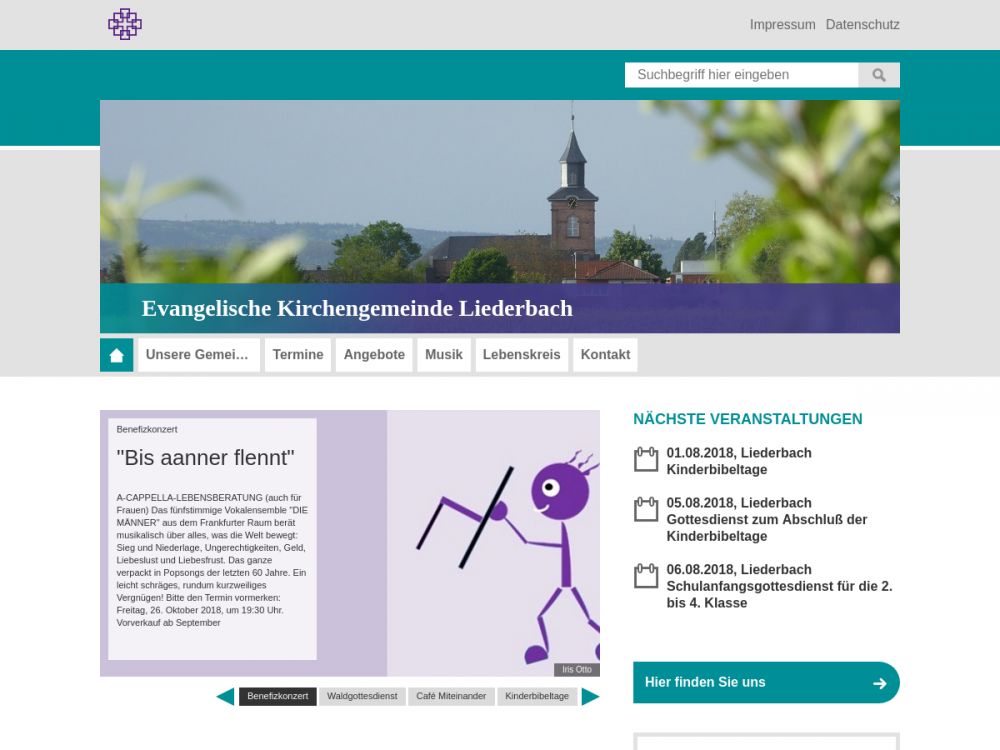
Task: Click calendar icon for 05.08.2018 event
Action: 646,510
